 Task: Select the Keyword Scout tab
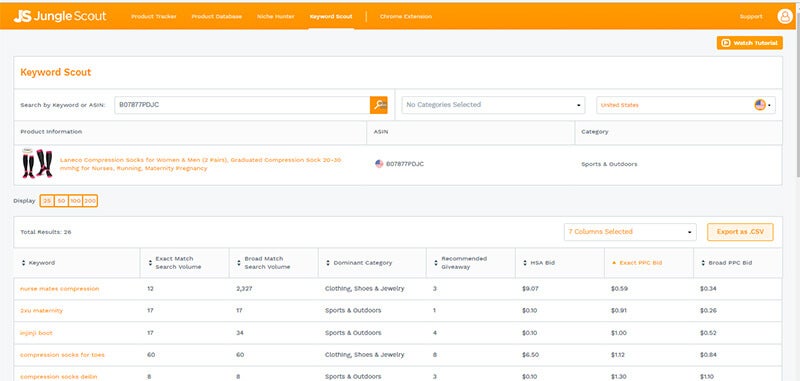point(331,16)
